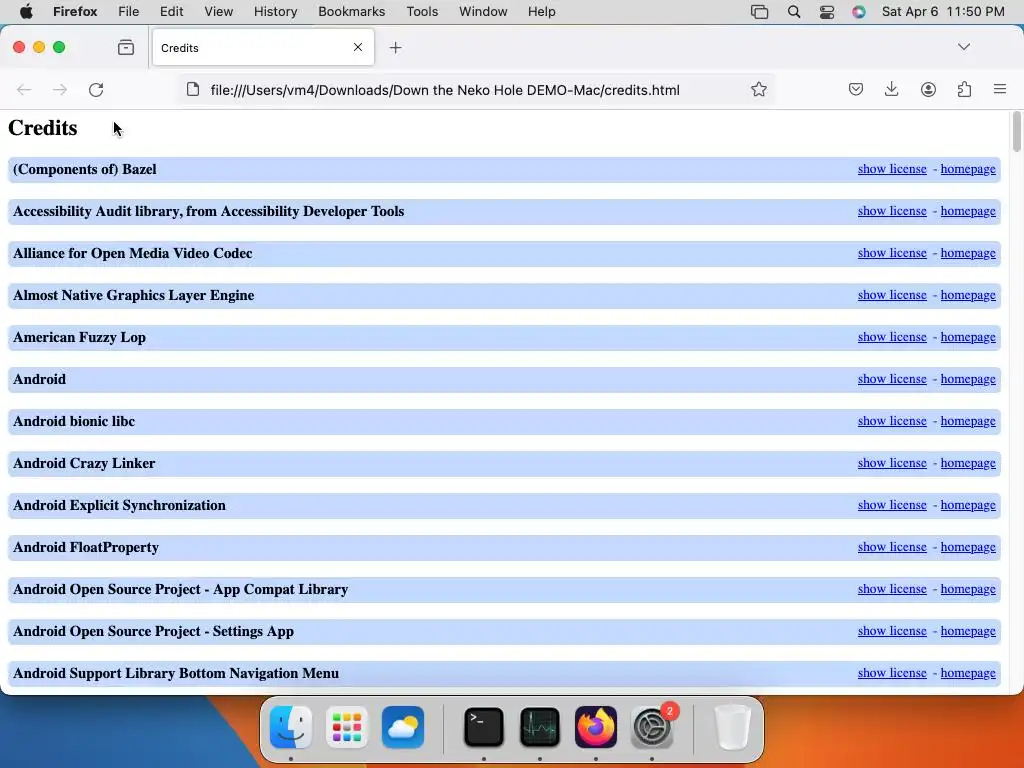Open the Bookmarks menu
The width and height of the screenshot is (1024, 768).
coord(351,12)
